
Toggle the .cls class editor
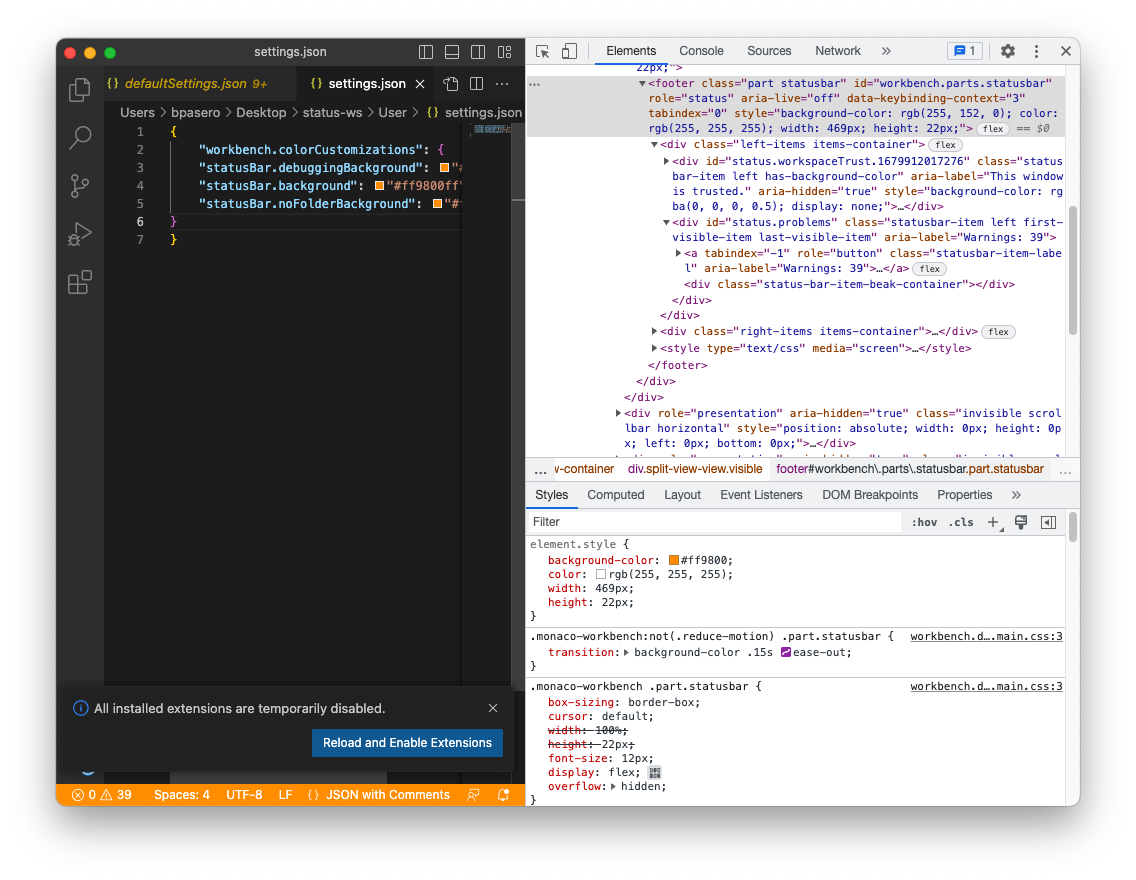click(961, 521)
